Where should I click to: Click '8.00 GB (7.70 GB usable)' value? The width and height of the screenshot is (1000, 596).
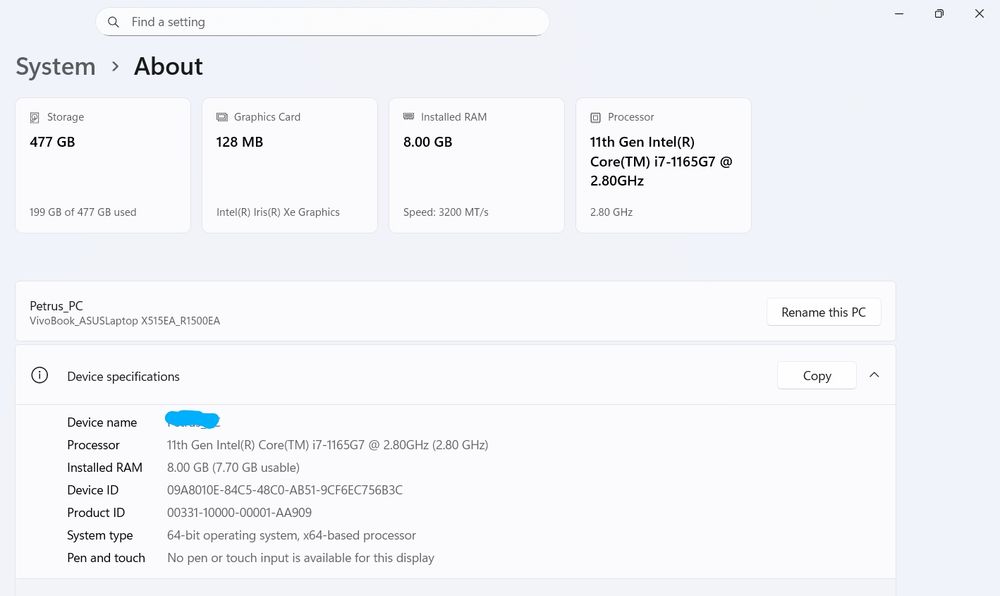[233, 467]
